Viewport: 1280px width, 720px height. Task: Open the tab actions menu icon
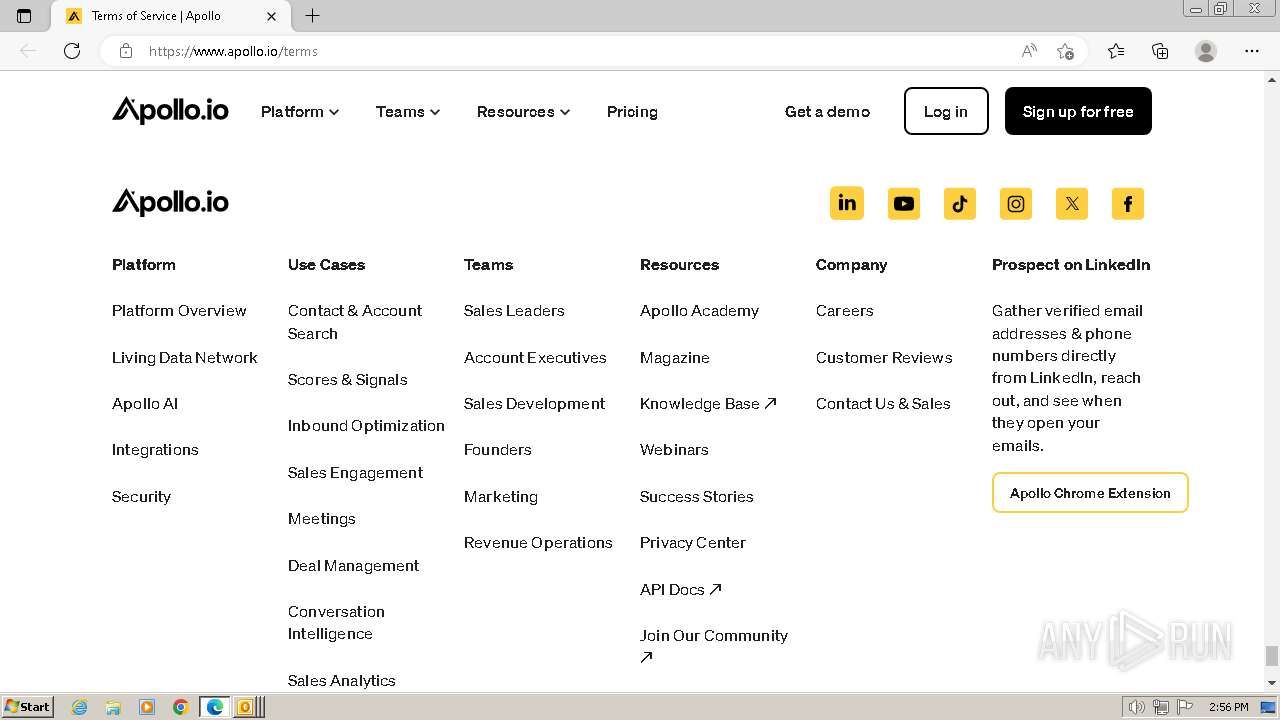[x=24, y=16]
